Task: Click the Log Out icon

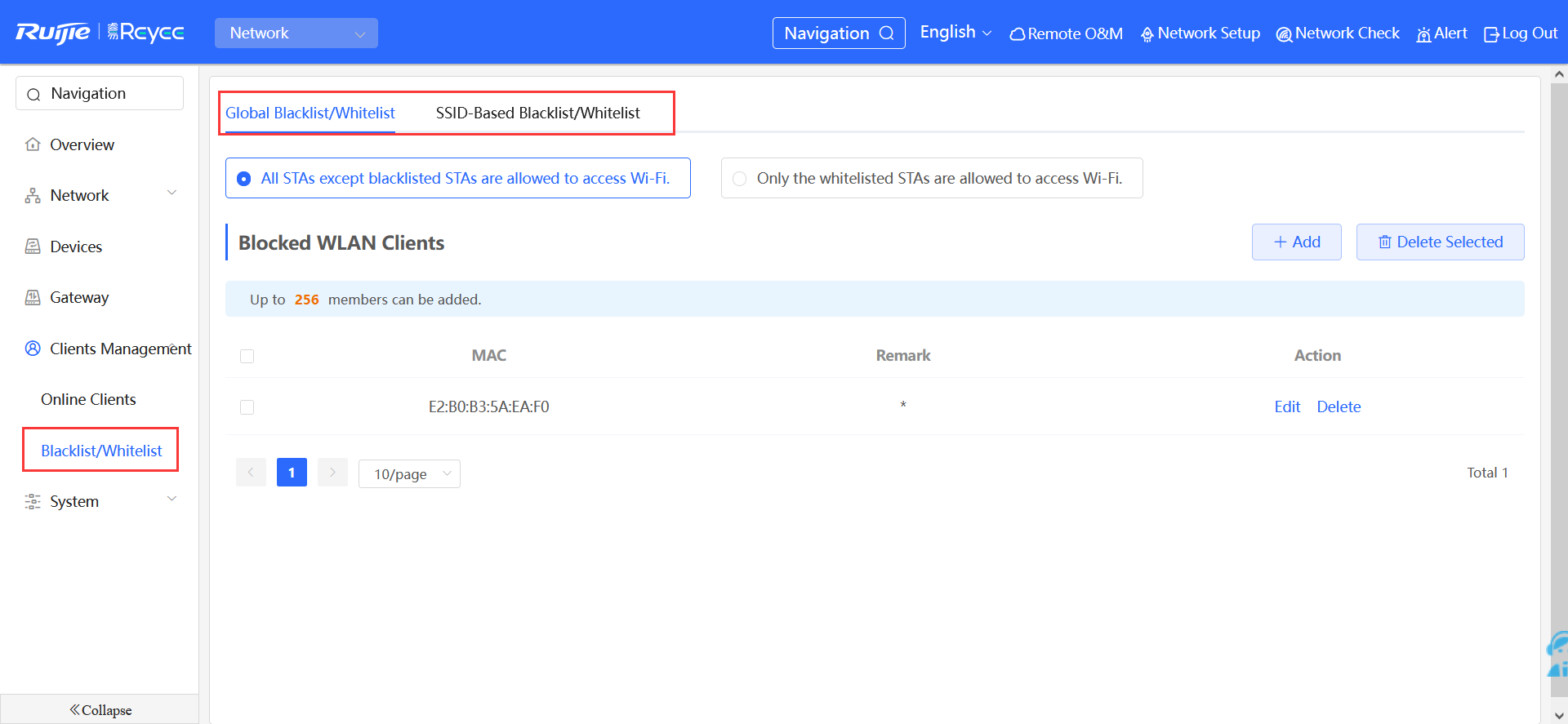Action: click(1491, 34)
